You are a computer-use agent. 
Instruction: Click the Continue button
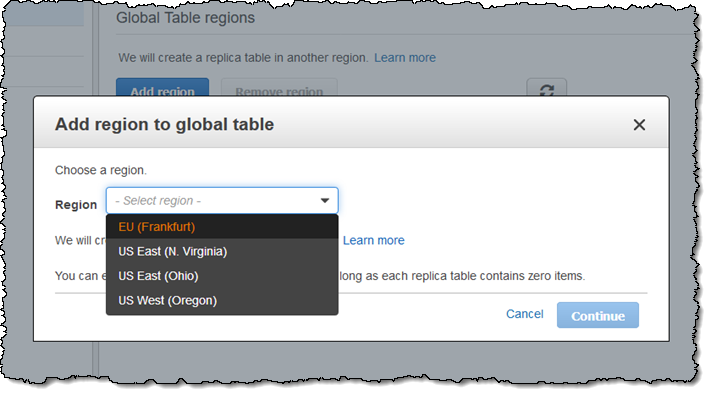point(598,316)
